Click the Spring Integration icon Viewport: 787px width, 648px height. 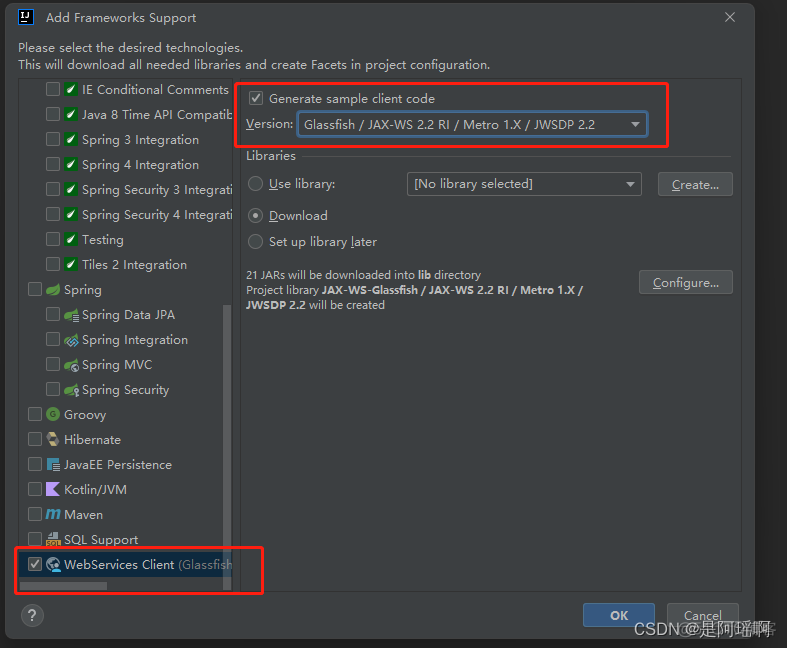(x=71, y=340)
